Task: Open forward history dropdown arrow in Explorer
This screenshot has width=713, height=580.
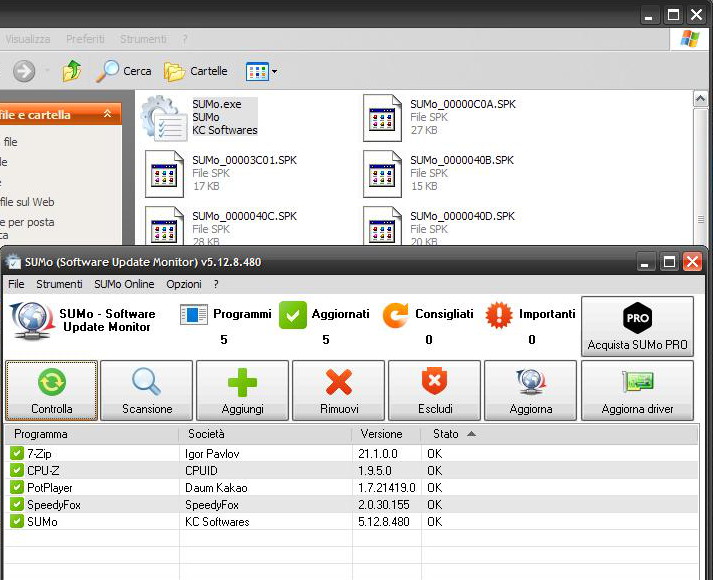Action: (47, 71)
